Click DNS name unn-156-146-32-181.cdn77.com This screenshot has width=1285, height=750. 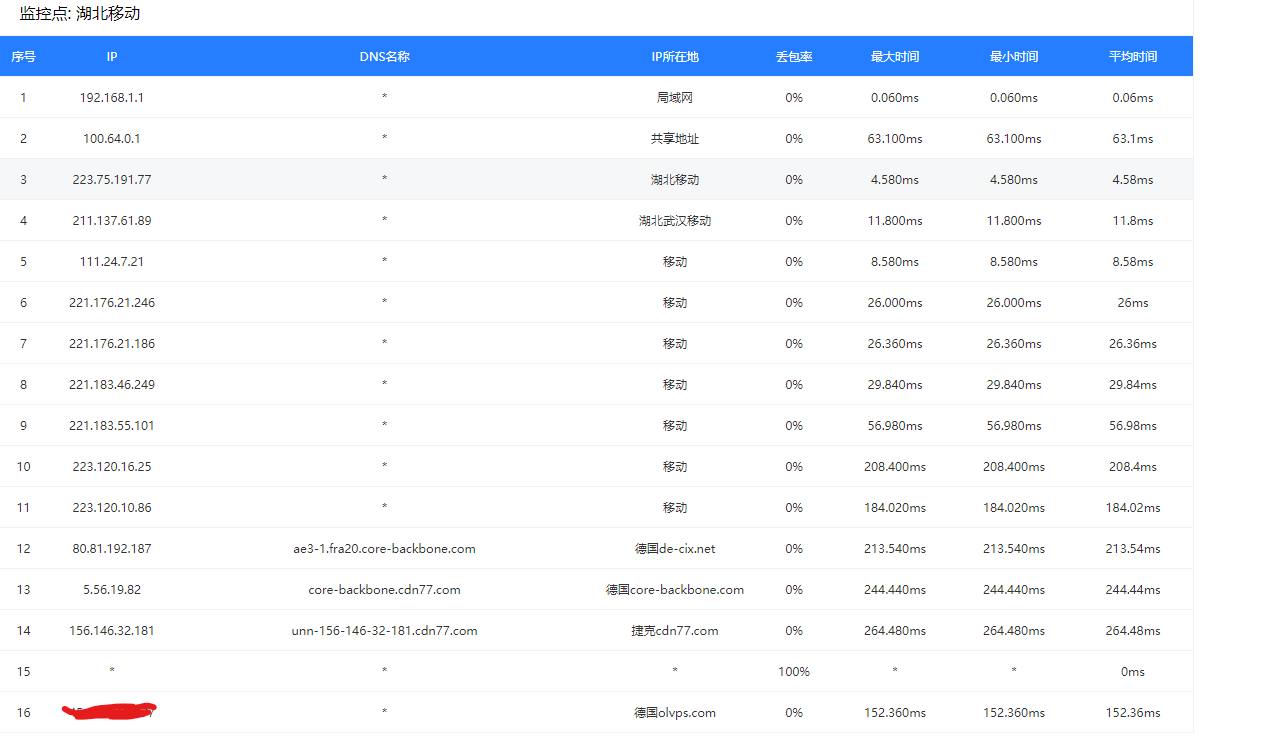coord(385,631)
